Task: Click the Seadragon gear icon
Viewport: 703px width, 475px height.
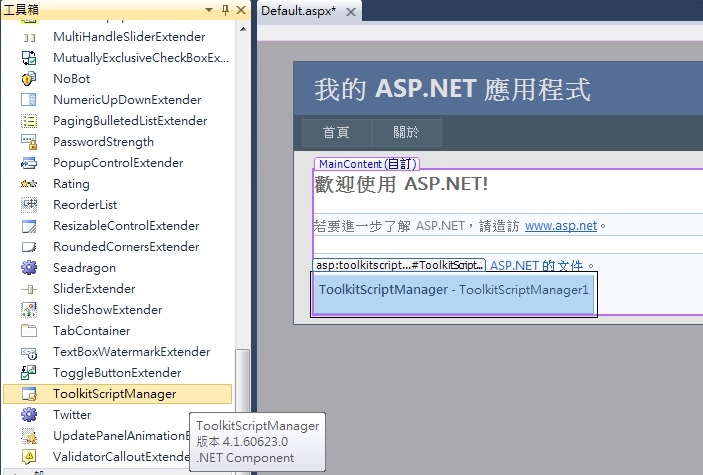Action: pos(29,268)
